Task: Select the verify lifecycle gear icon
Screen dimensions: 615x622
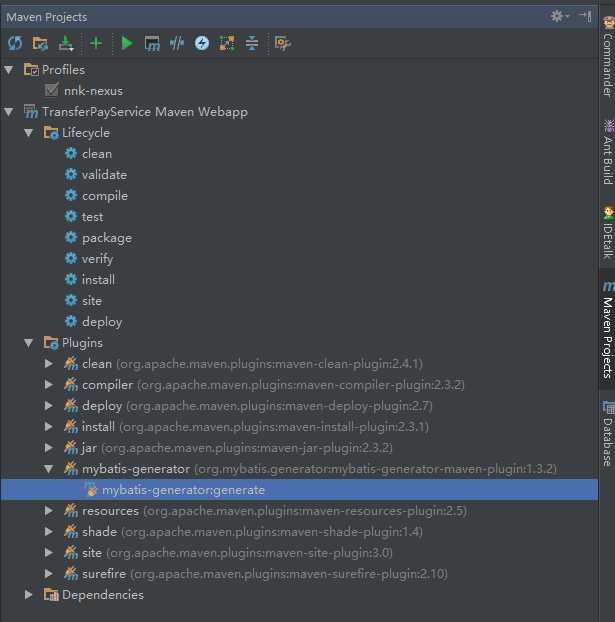Action: tap(71, 259)
